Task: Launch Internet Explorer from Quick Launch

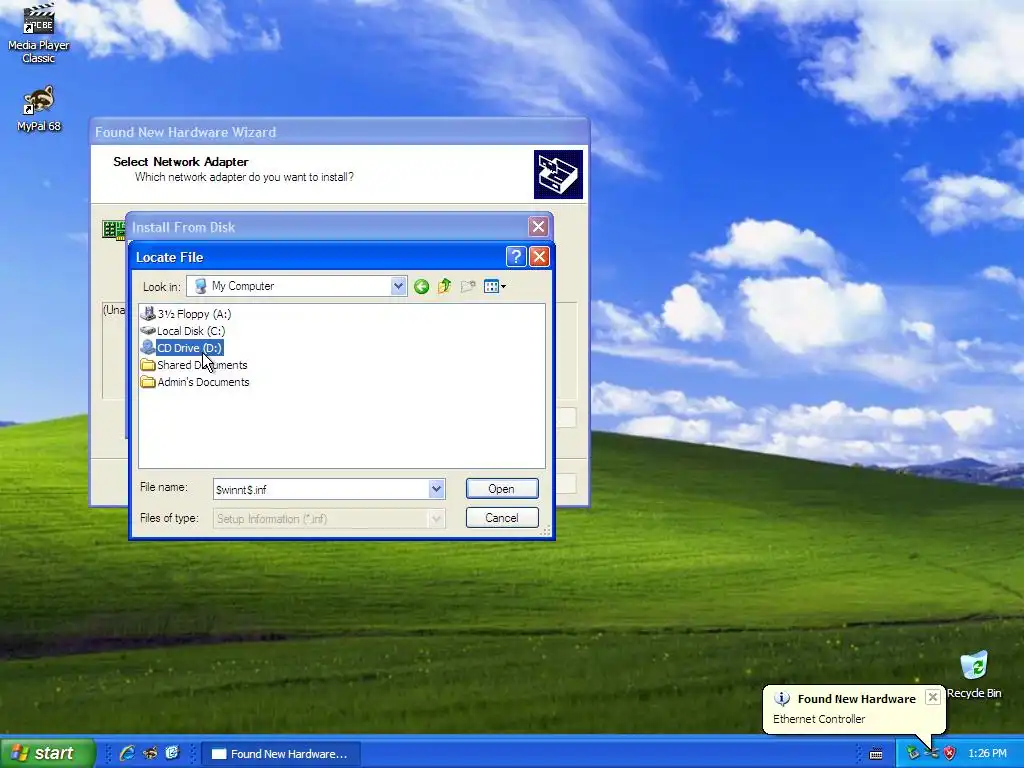Action: (x=127, y=754)
